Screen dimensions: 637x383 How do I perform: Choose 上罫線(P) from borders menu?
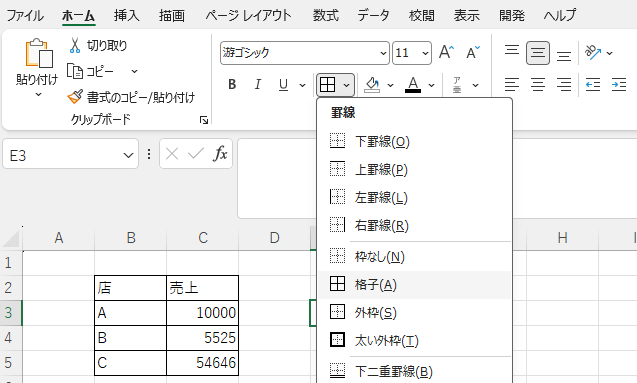click(x=414, y=169)
